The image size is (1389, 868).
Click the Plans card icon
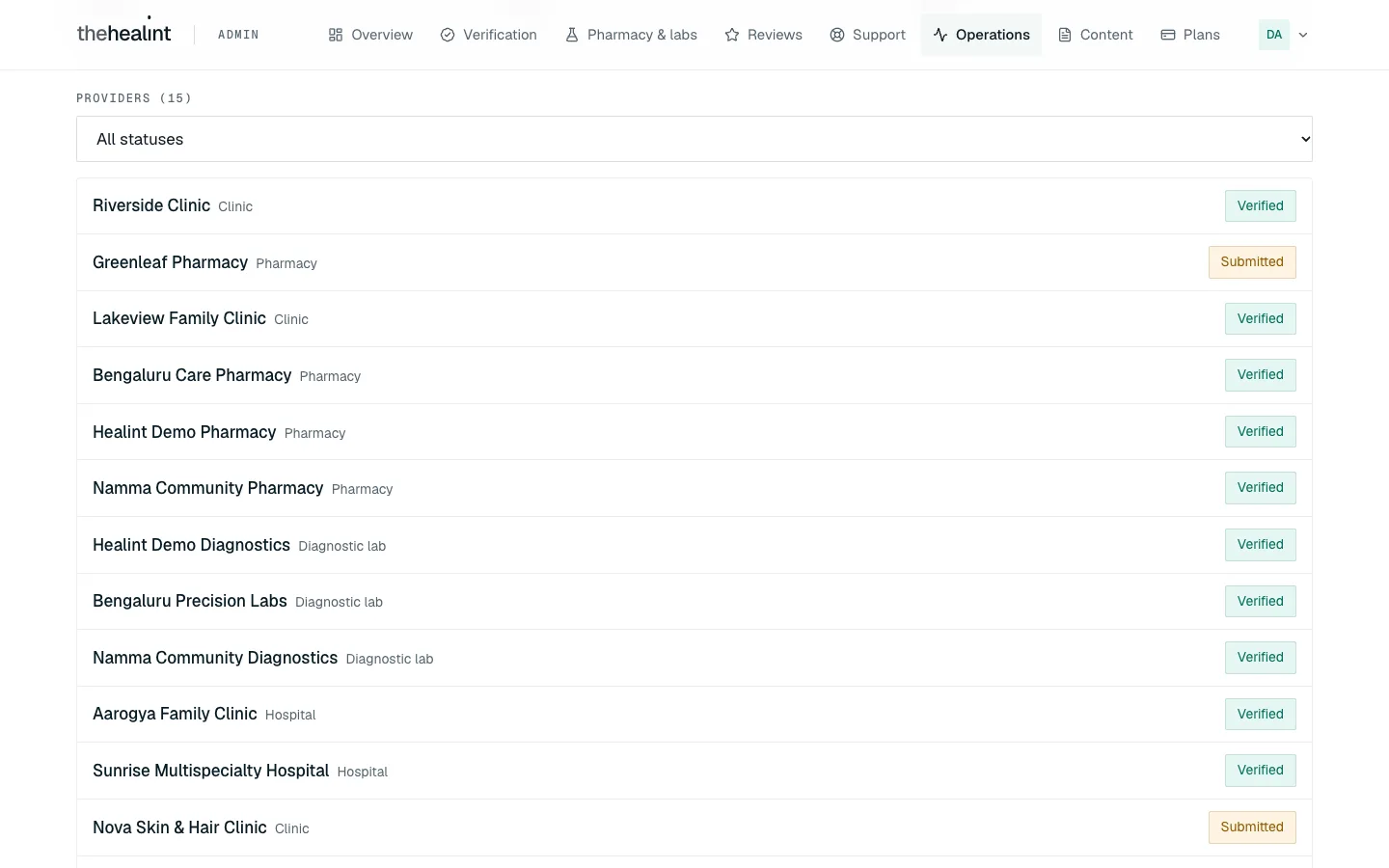coord(1168,35)
